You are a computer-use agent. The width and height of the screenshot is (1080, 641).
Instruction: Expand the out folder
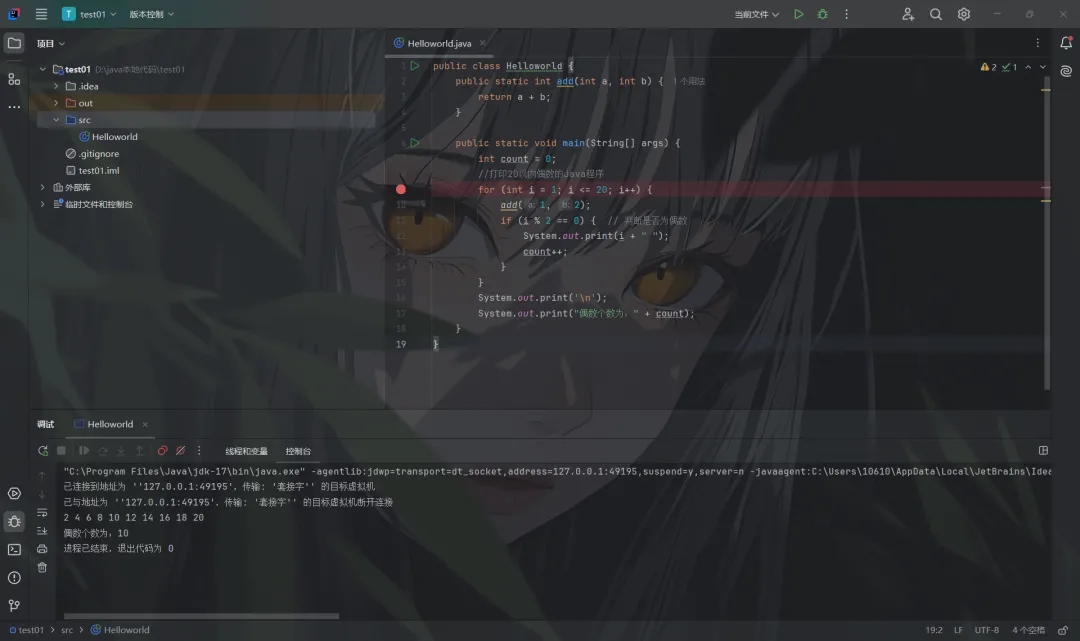tap(56, 103)
